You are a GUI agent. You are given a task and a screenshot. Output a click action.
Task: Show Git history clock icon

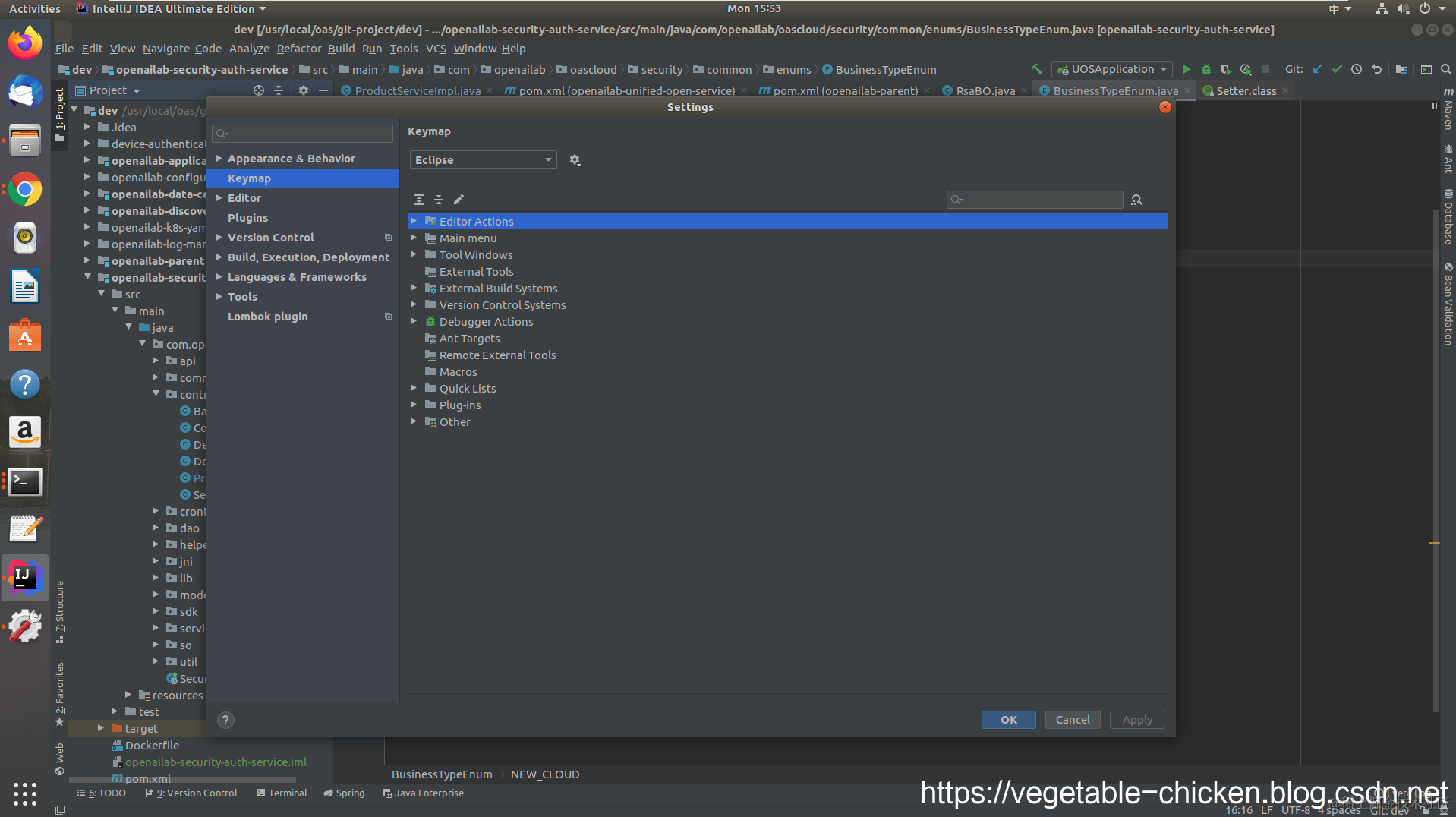point(1357,69)
